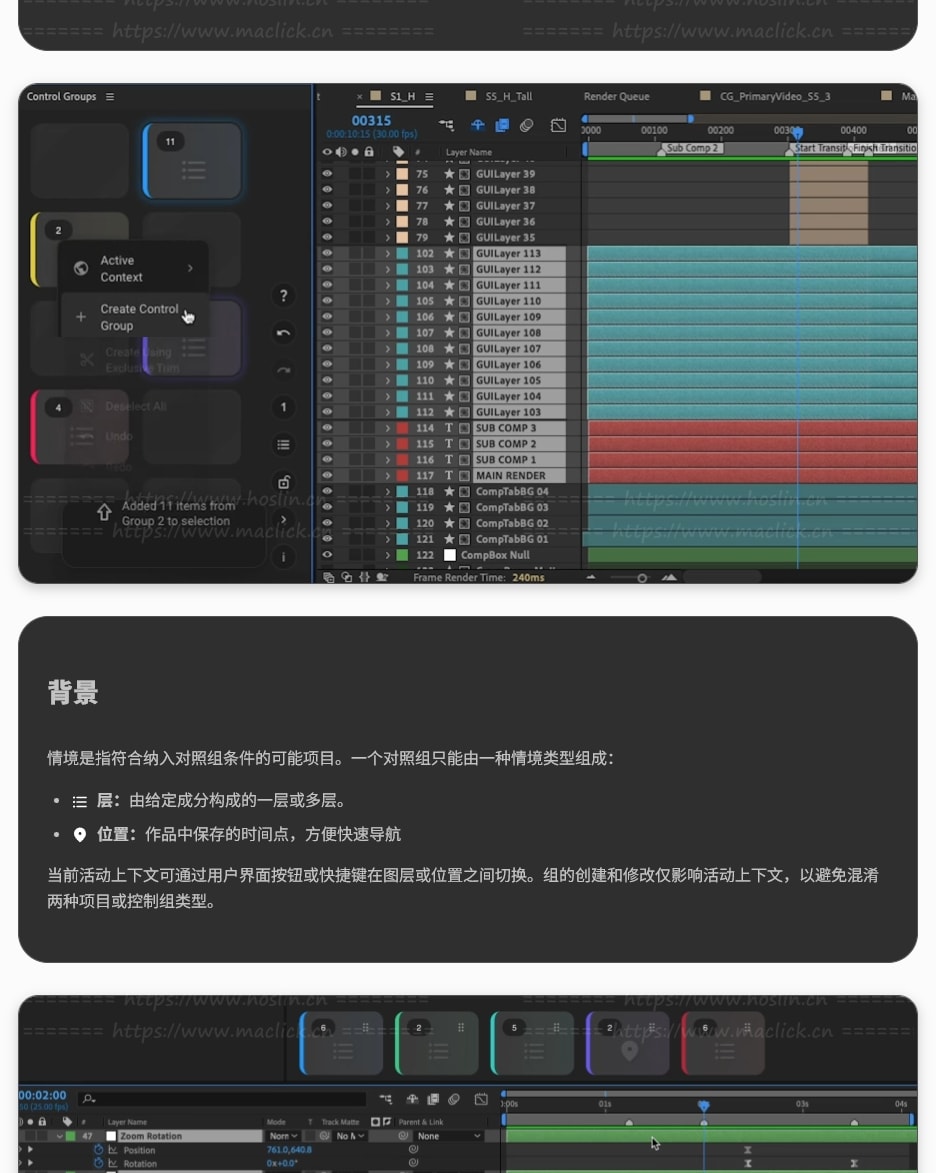Hide MAIN RENDER layer eye icon
This screenshot has width=936, height=1173.
(327, 475)
